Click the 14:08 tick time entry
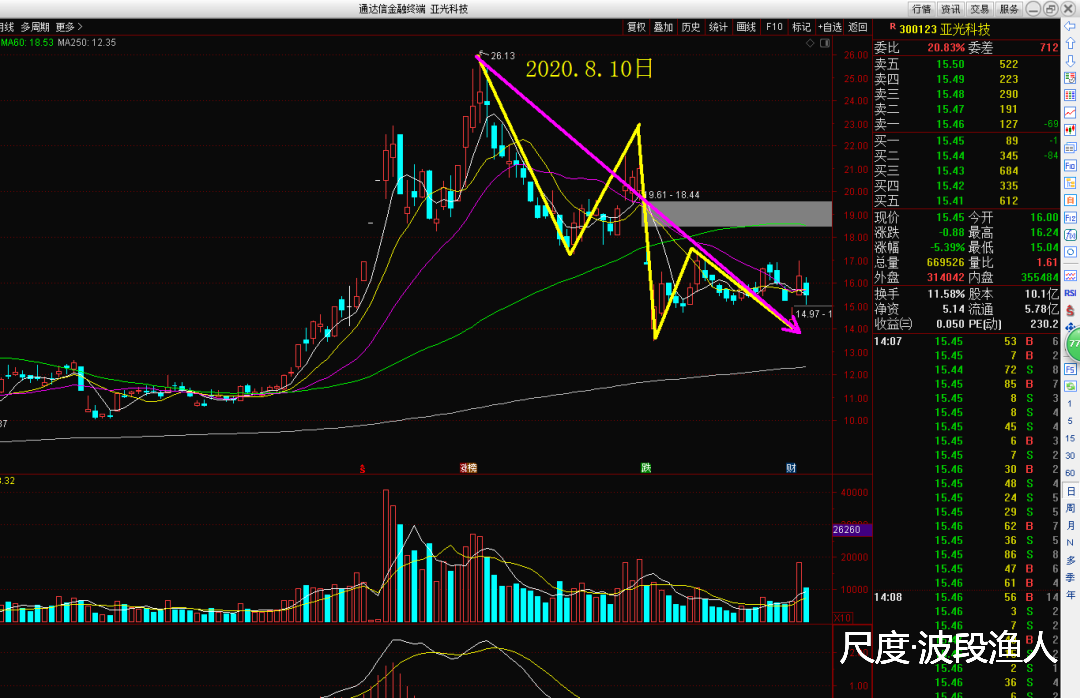This screenshot has width=1080, height=698. tap(888, 597)
